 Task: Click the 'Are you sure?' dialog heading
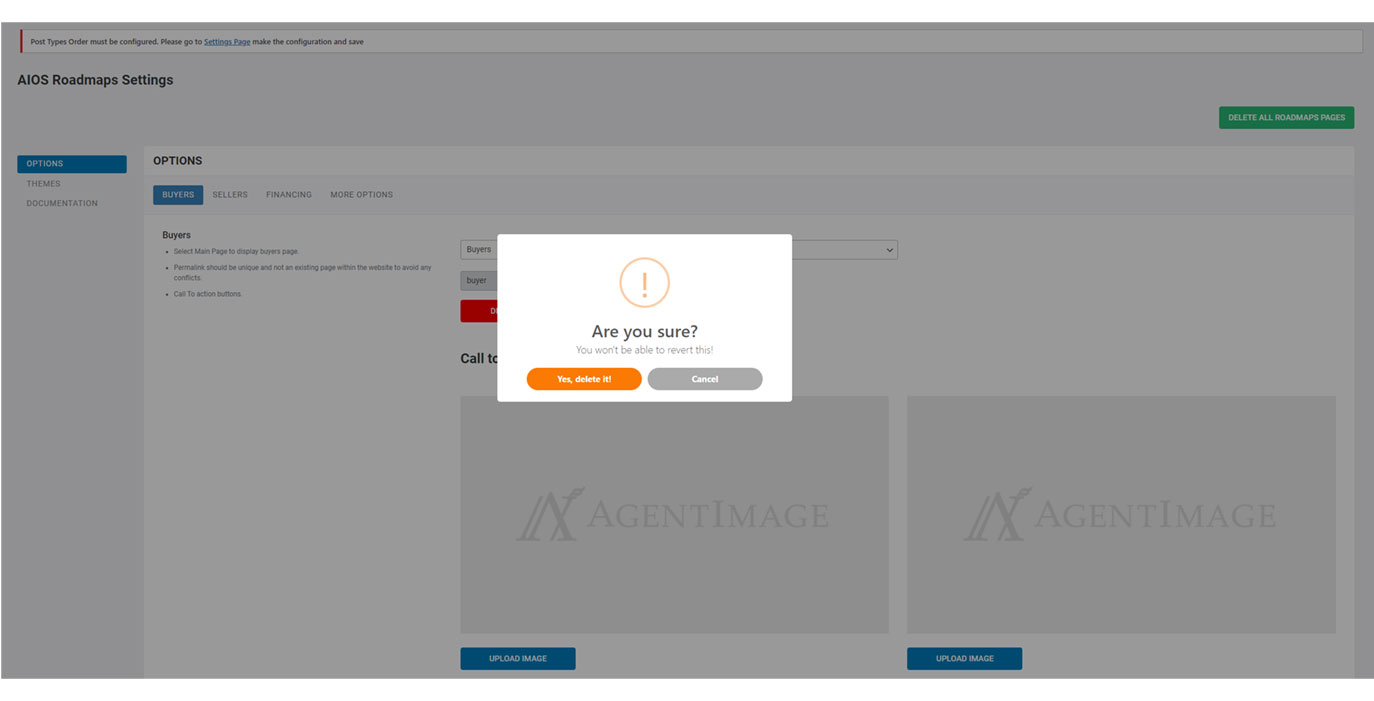[645, 332]
